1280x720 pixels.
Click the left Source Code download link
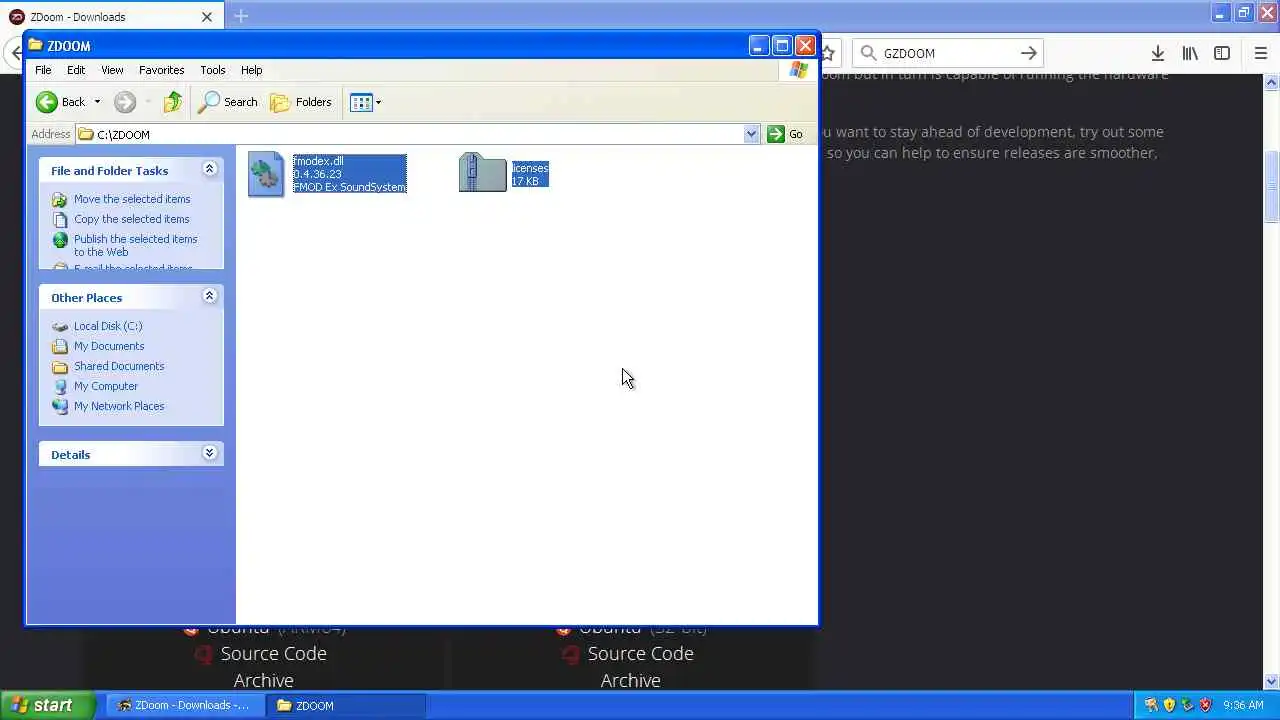click(x=273, y=653)
